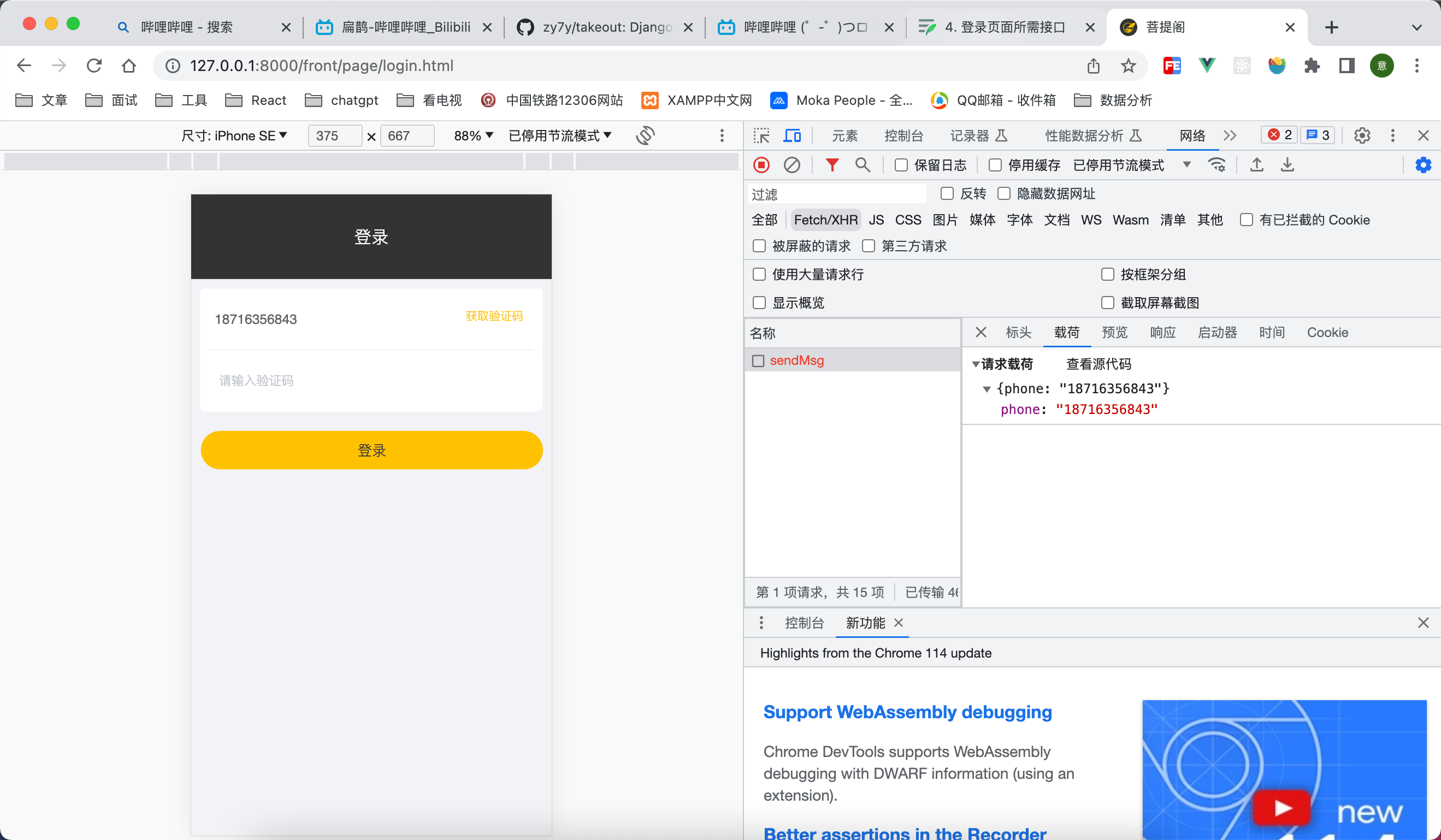Check the 停用缓存 checkbox
The width and height of the screenshot is (1441, 840).
tap(995, 165)
